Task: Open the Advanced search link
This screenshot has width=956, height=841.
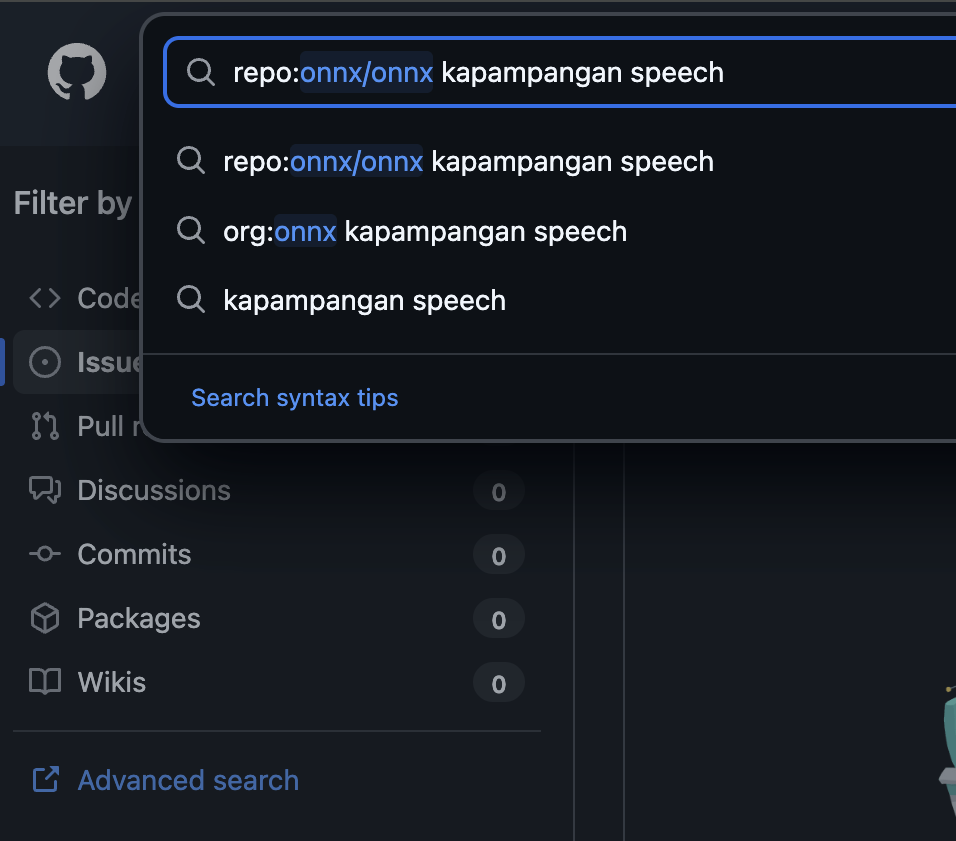Action: [188, 780]
